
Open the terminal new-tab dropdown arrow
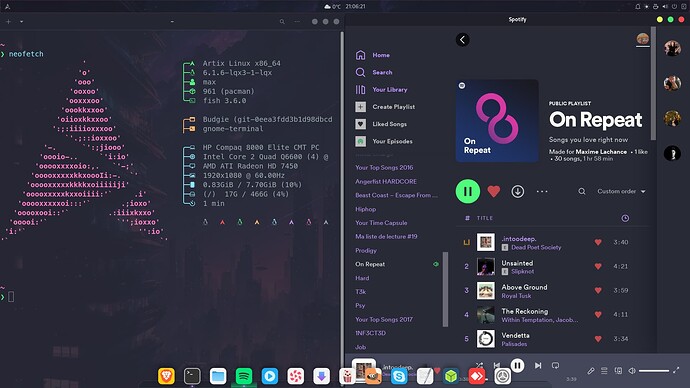21,21
